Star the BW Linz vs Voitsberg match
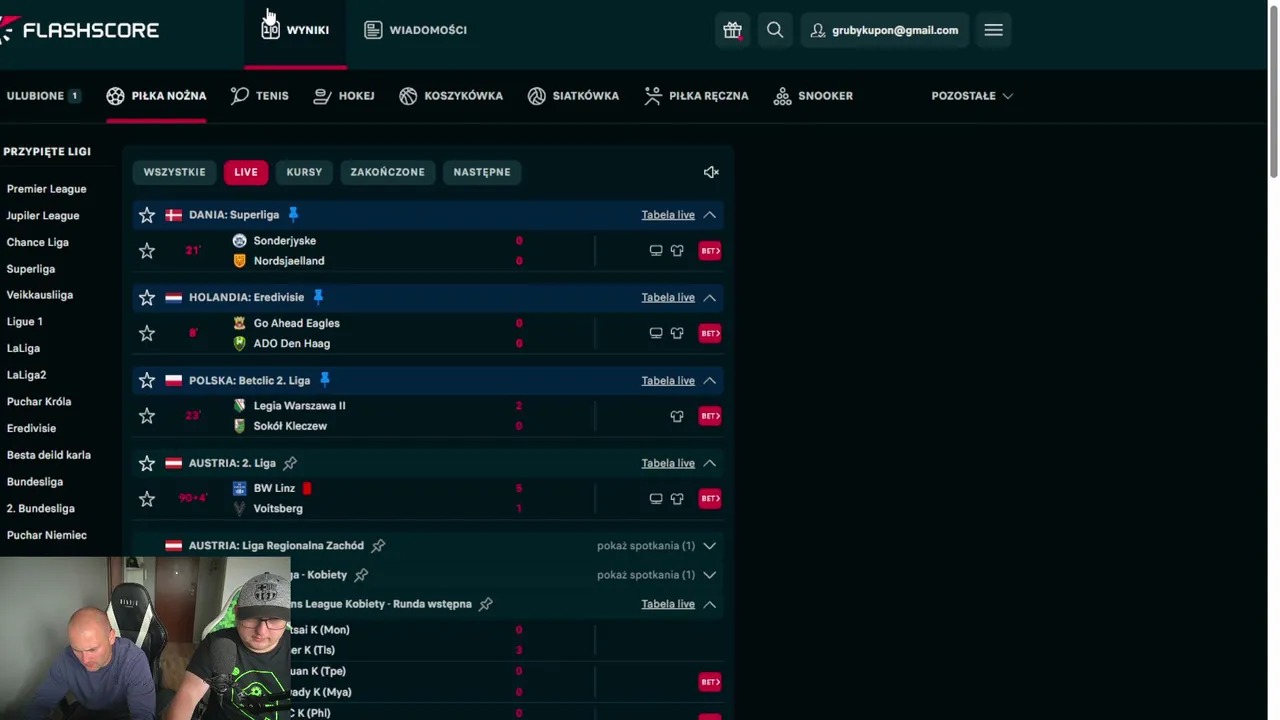The image size is (1280, 720). 147,498
